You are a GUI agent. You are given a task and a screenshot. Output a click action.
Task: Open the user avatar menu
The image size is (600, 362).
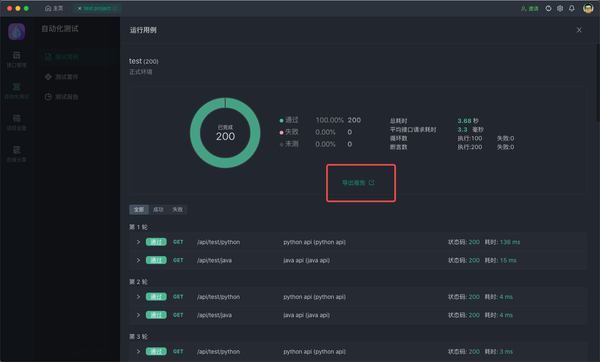click(x=588, y=8)
